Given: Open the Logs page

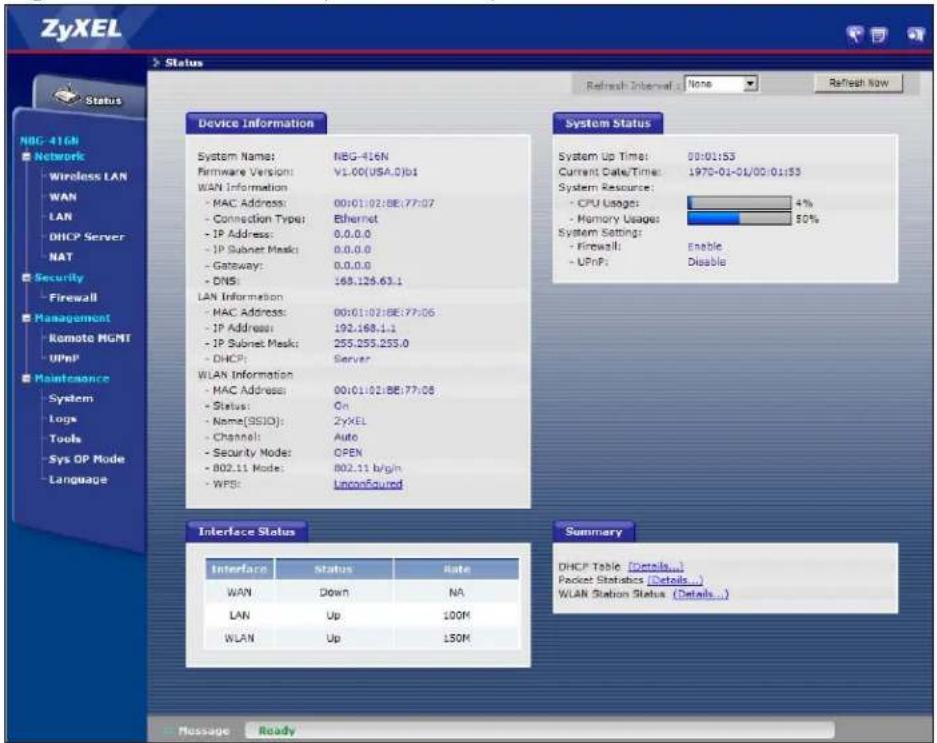Looking at the screenshot, I should tap(63, 419).
